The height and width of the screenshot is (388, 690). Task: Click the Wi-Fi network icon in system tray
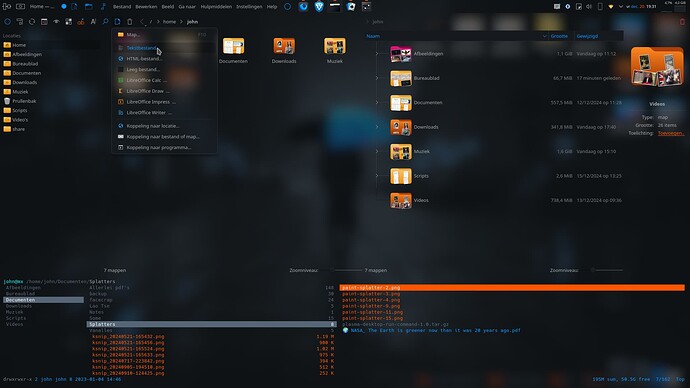click(610, 7)
